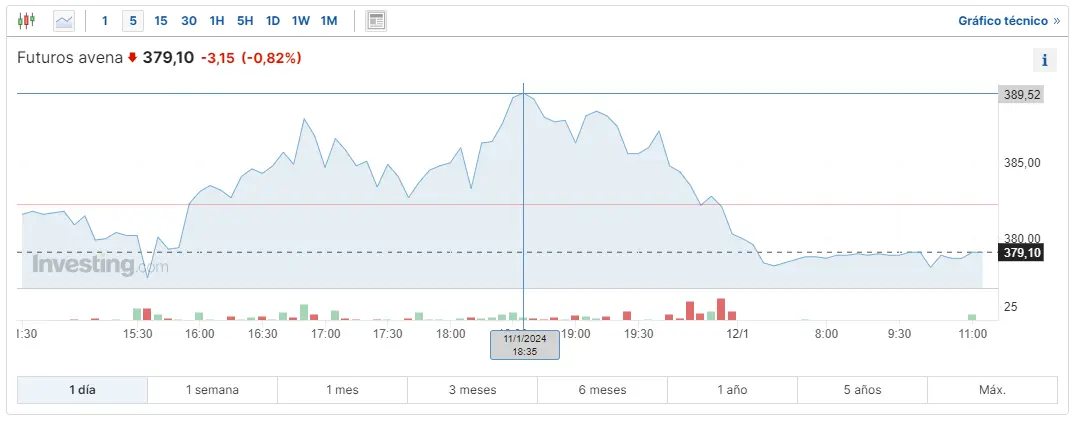Screen dimensions: 1079x422
Task: Toggle the 5-minute interval
Action: coord(133,20)
